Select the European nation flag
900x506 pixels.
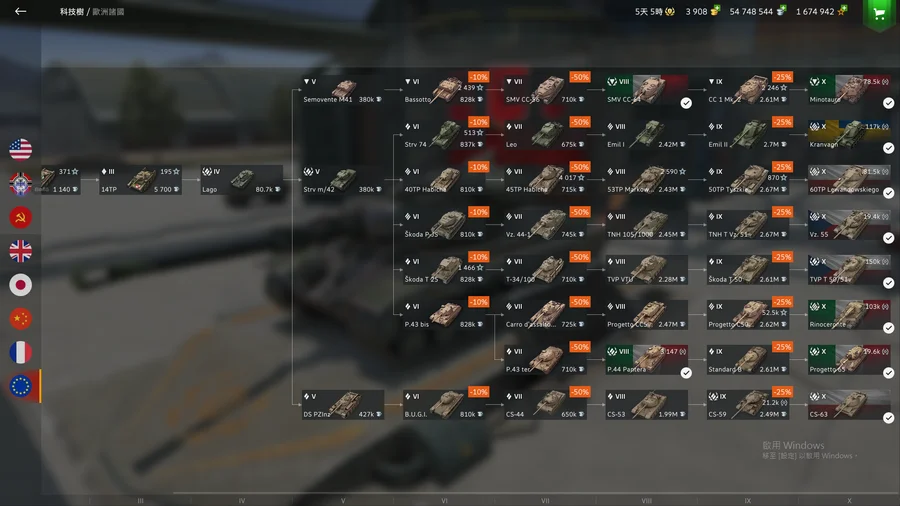click(x=21, y=386)
